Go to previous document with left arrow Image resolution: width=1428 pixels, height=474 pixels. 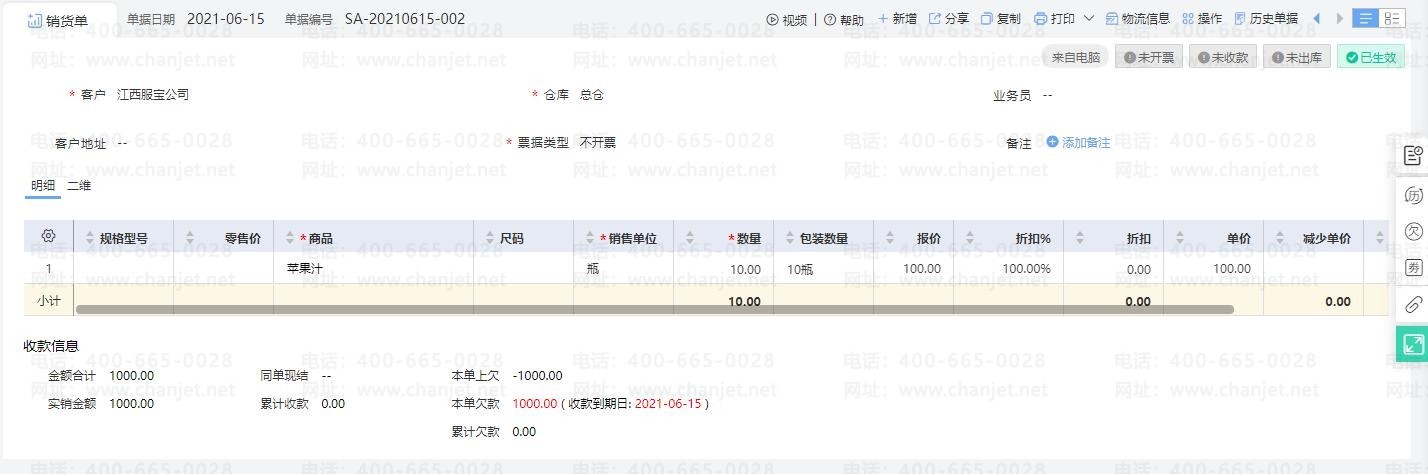[x=1316, y=19]
